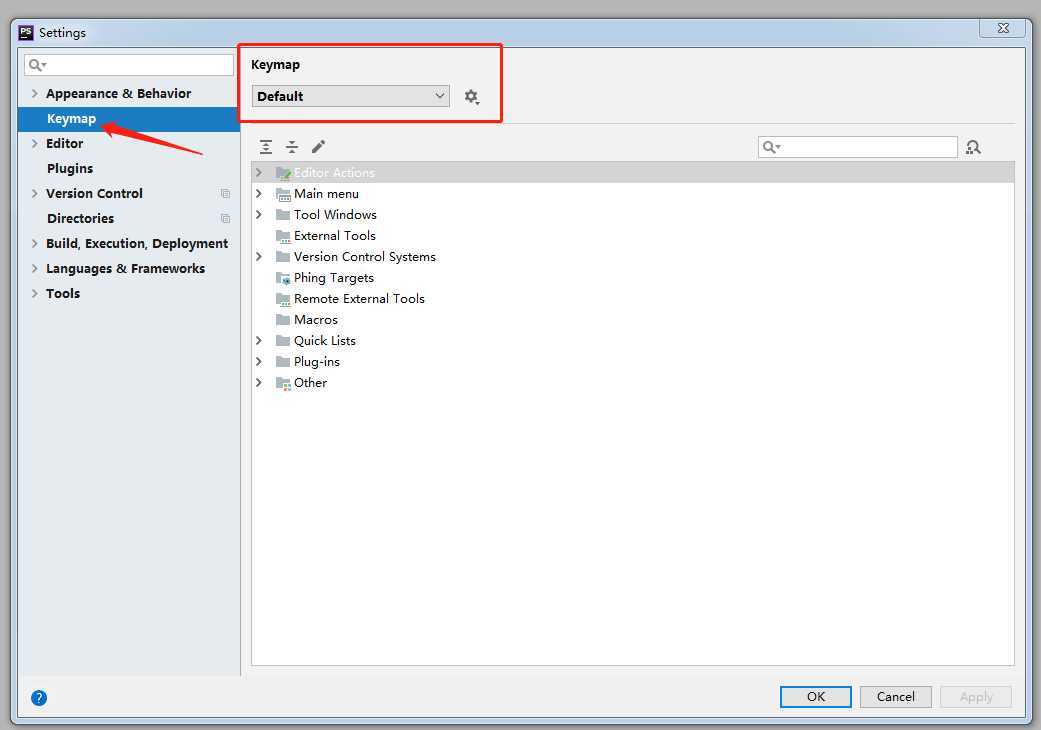Click the Macros folder icon
Viewport: 1041px width, 730px height.
pos(283,320)
